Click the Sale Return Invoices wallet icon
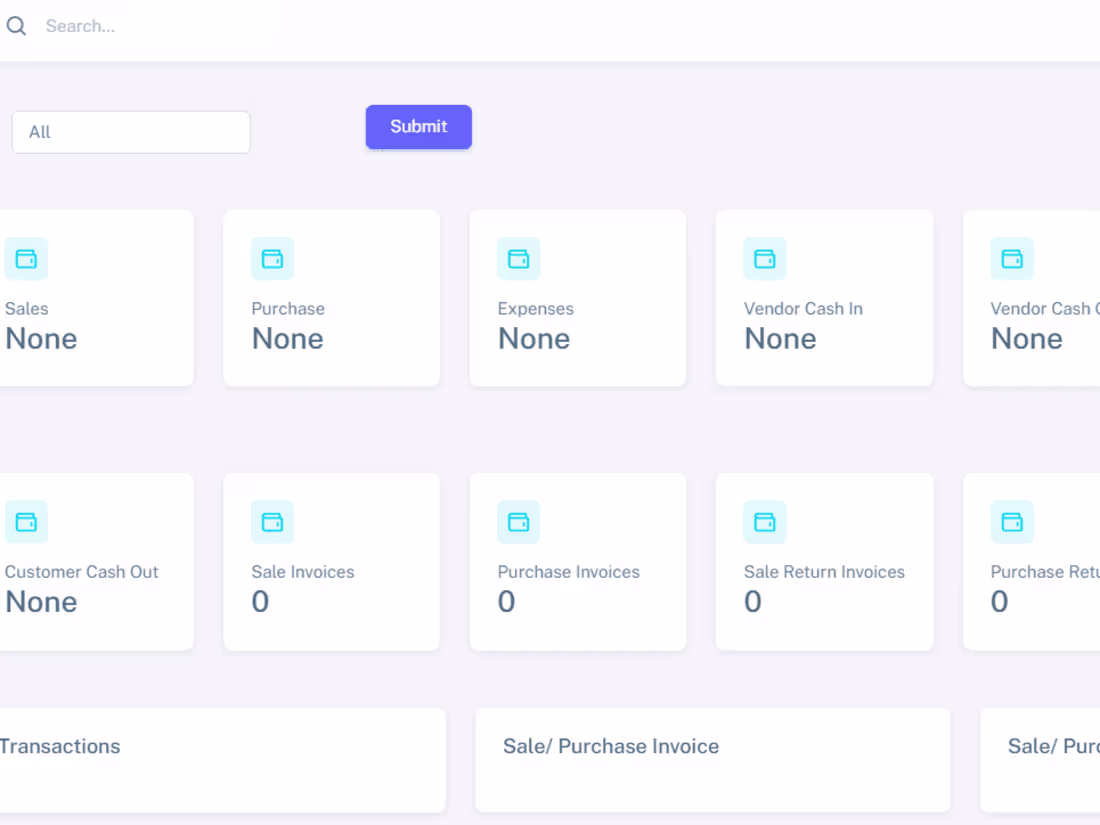The image size is (1100, 825). (765, 521)
